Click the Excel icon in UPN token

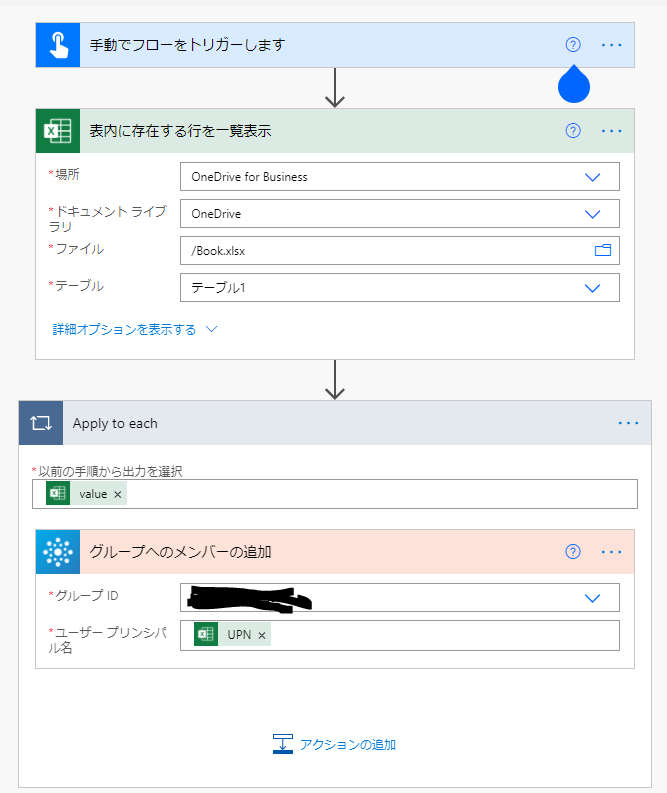coord(206,634)
